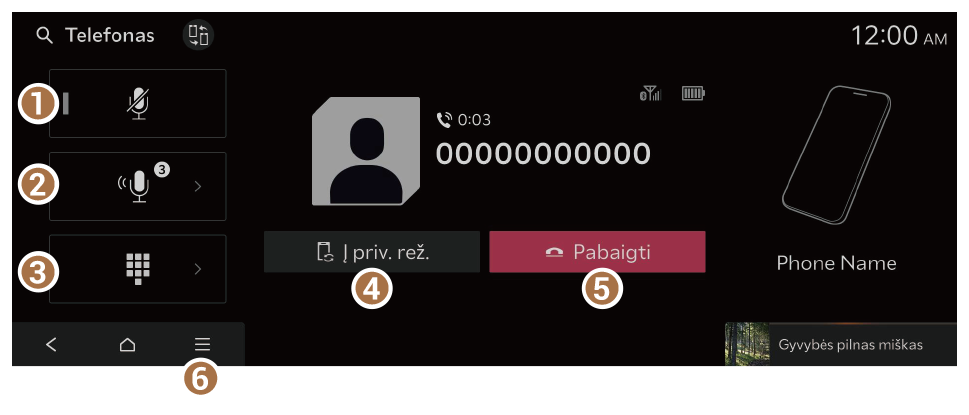Tap the phone battery level icon
969x415 pixels.
click(693, 94)
